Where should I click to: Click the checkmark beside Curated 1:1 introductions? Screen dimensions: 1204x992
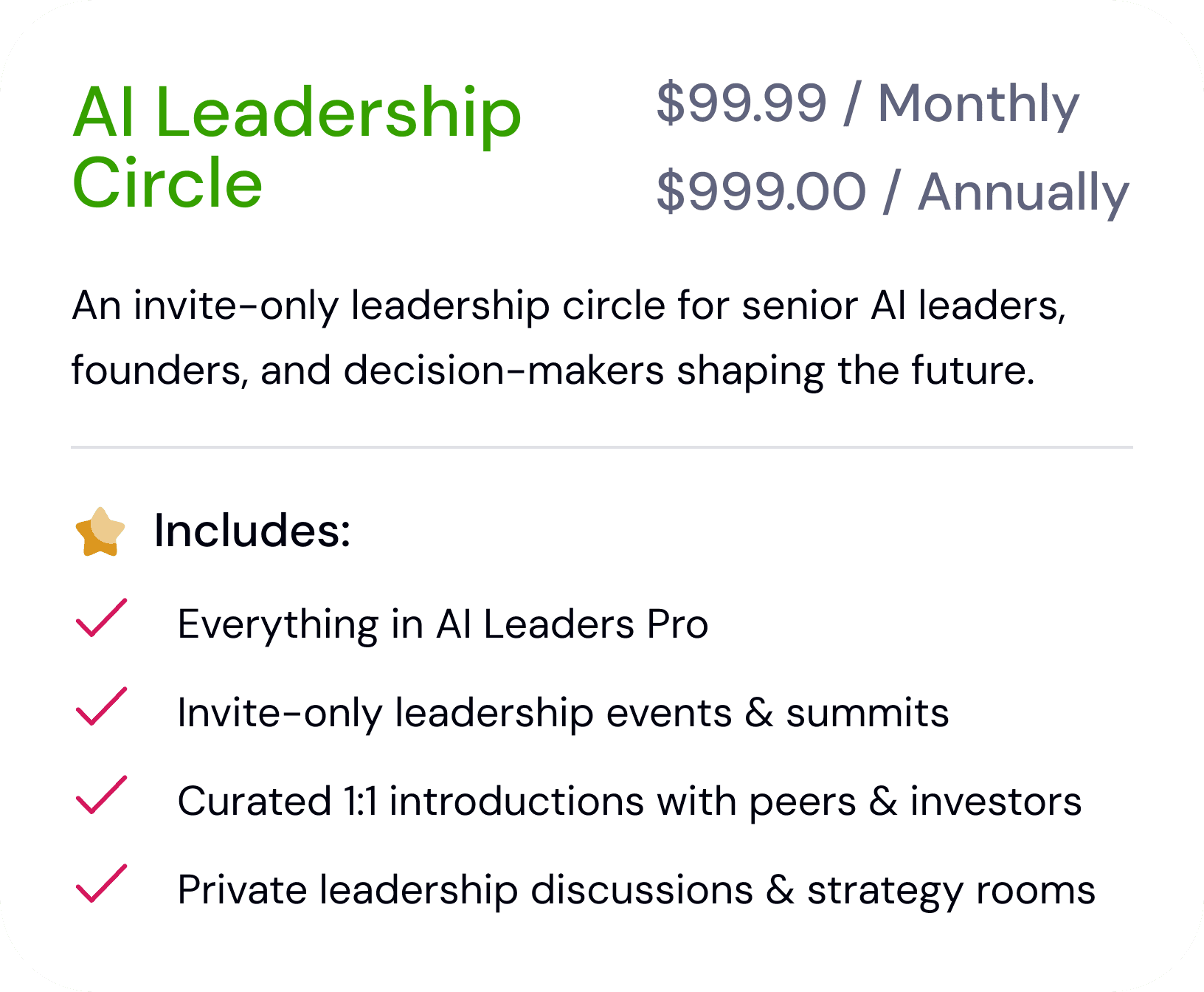click(x=101, y=796)
